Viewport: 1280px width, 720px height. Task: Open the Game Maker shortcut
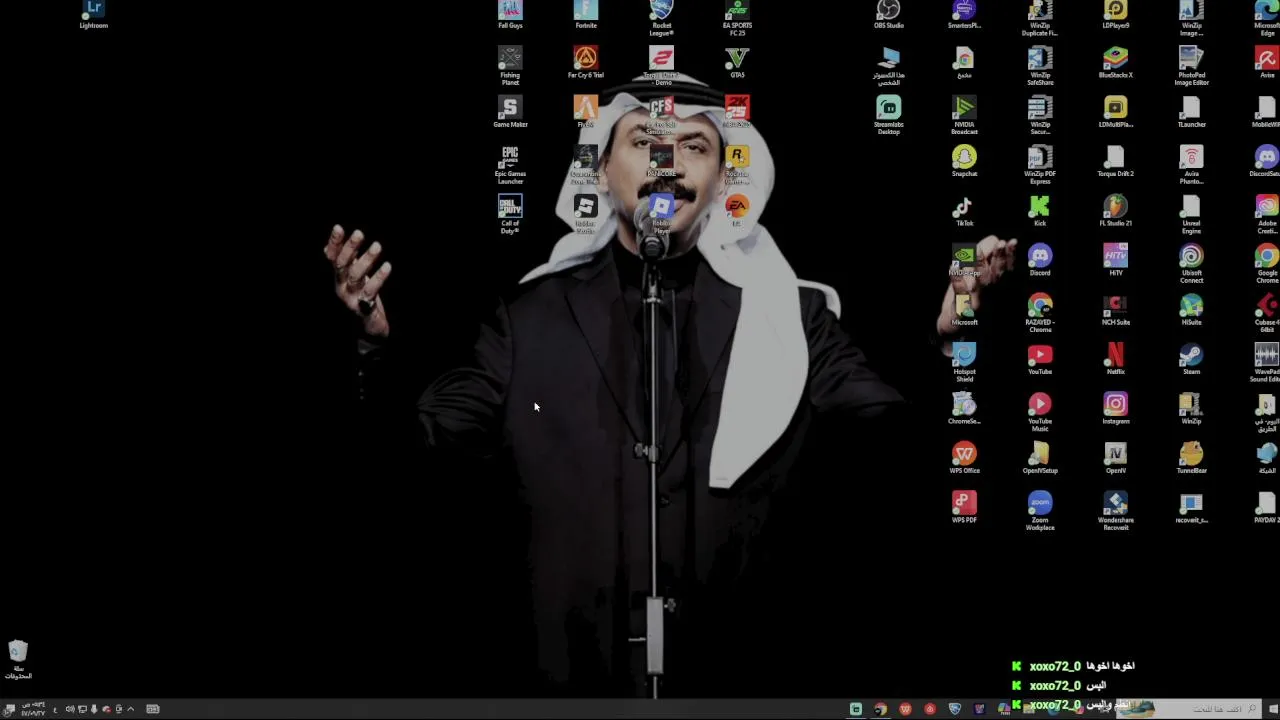tap(510, 112)
